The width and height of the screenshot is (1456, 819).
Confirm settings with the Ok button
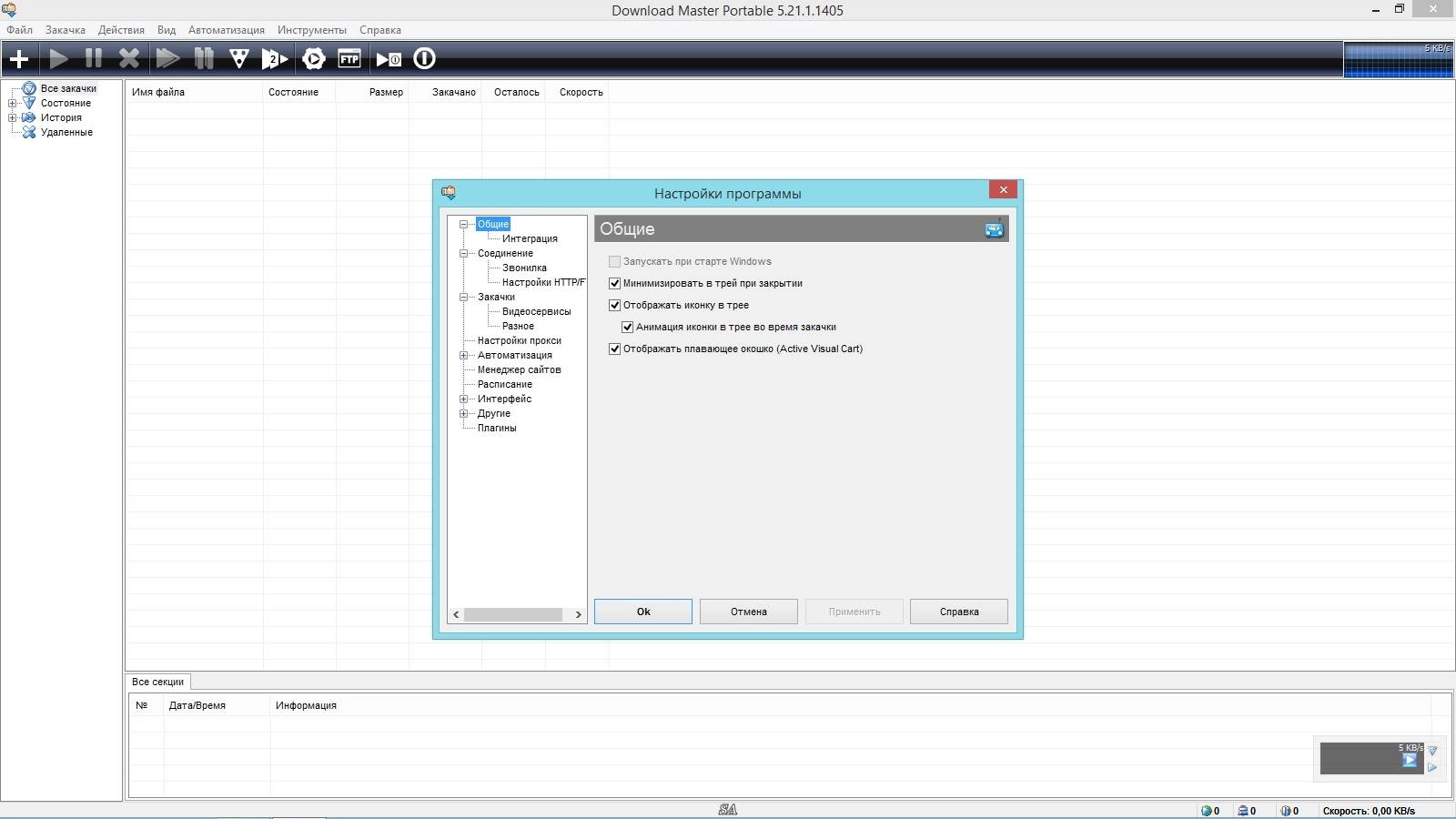point(643,612)
